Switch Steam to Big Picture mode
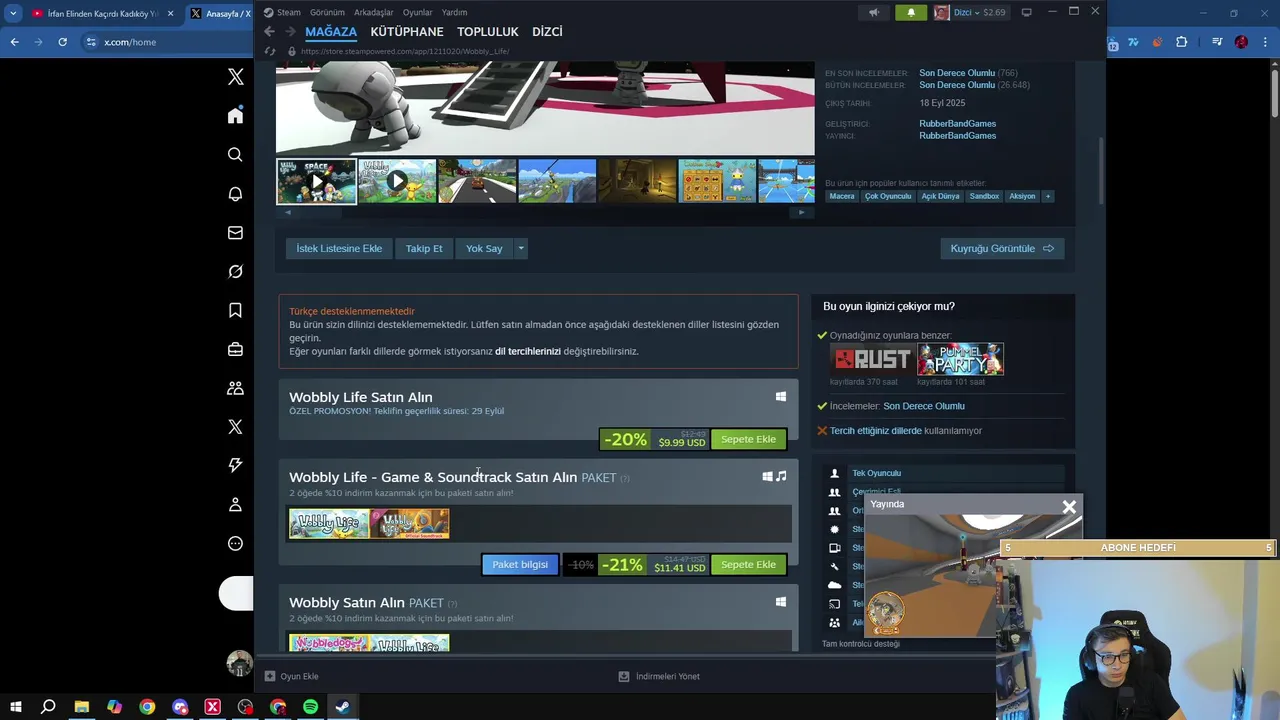The height and width of the screenshot is (720, 1280). 1026,12
